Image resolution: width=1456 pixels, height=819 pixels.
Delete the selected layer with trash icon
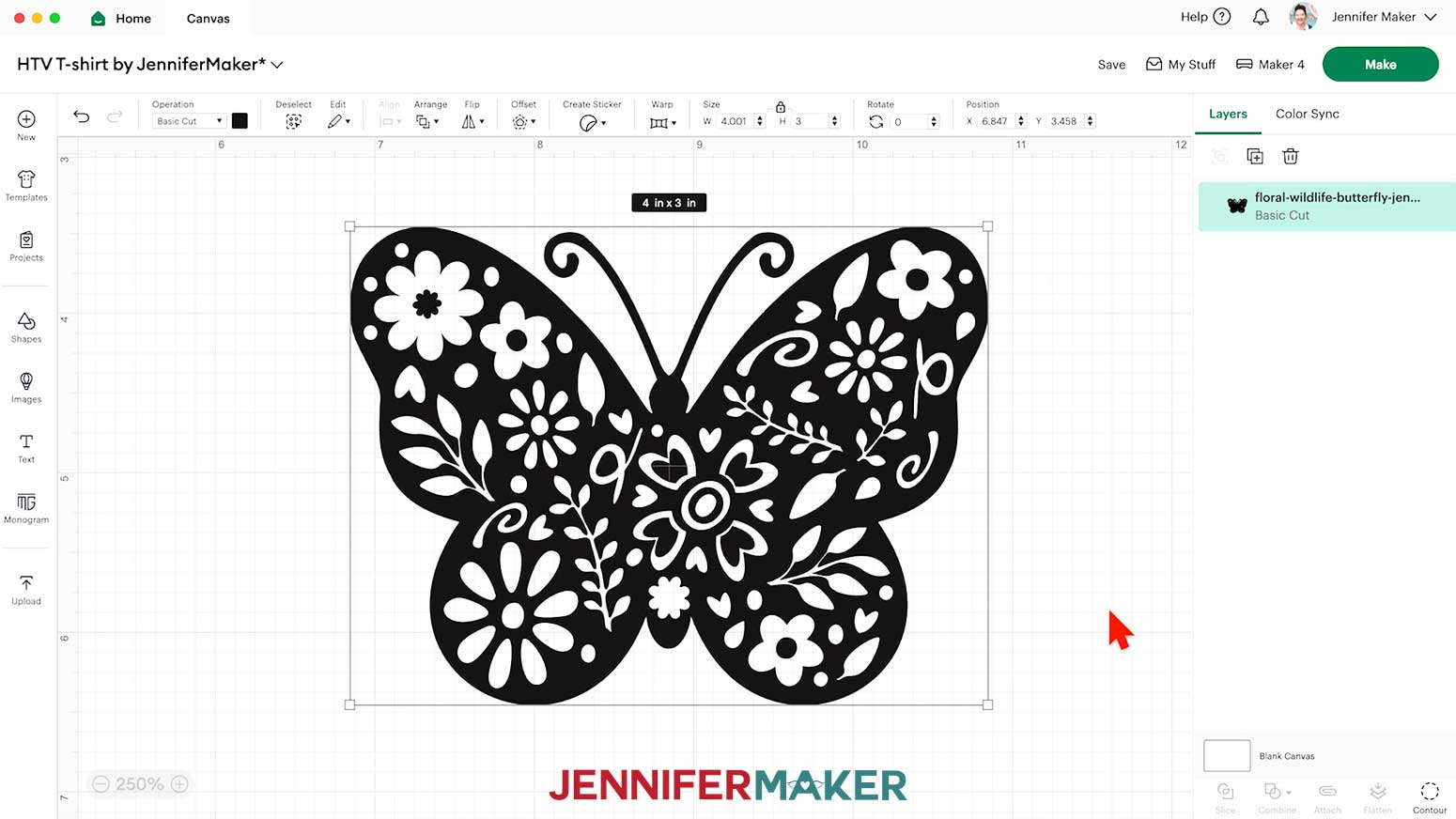[1291, 156]
